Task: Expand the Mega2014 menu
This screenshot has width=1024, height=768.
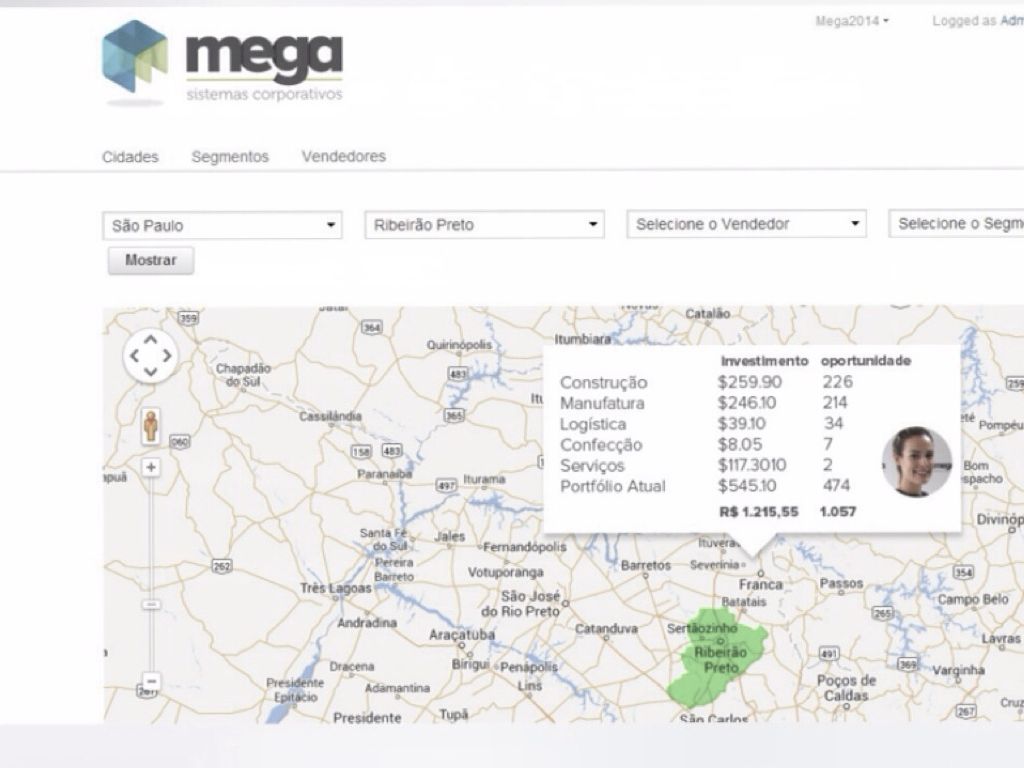Action: coord(852,21)
